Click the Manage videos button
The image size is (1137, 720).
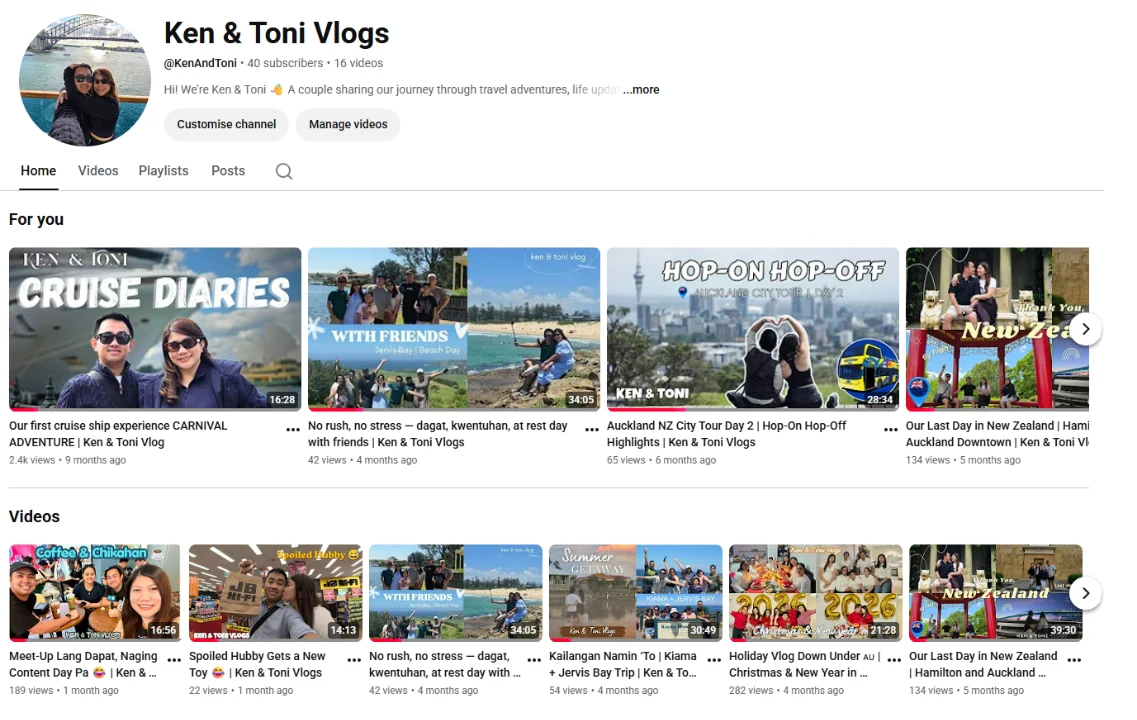(348, 125)
